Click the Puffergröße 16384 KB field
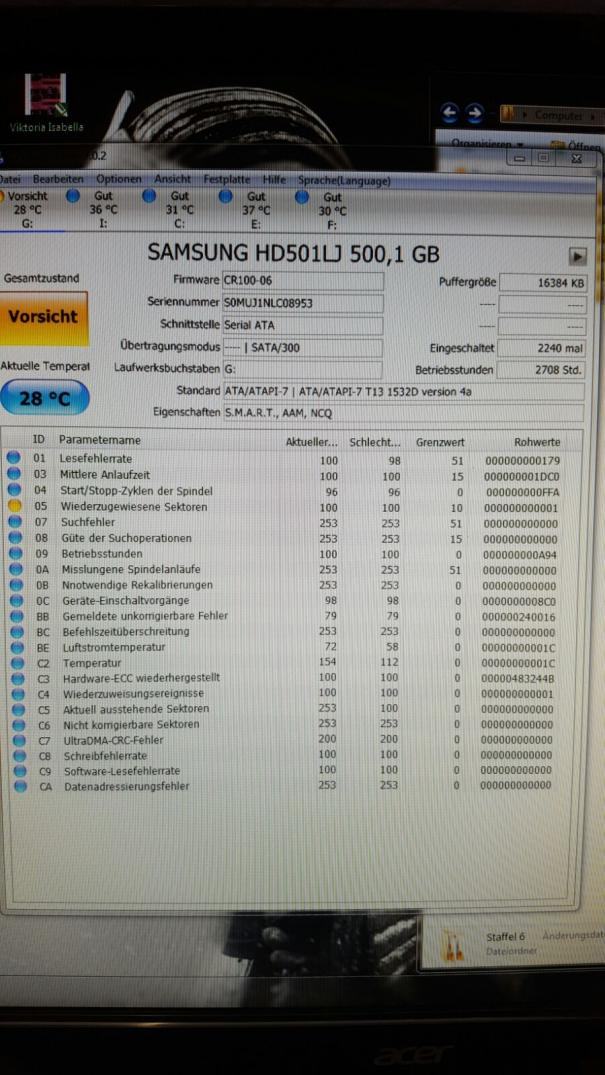Image resolution: width=605 pixels, height=1075 pixels. click(542, 282)
